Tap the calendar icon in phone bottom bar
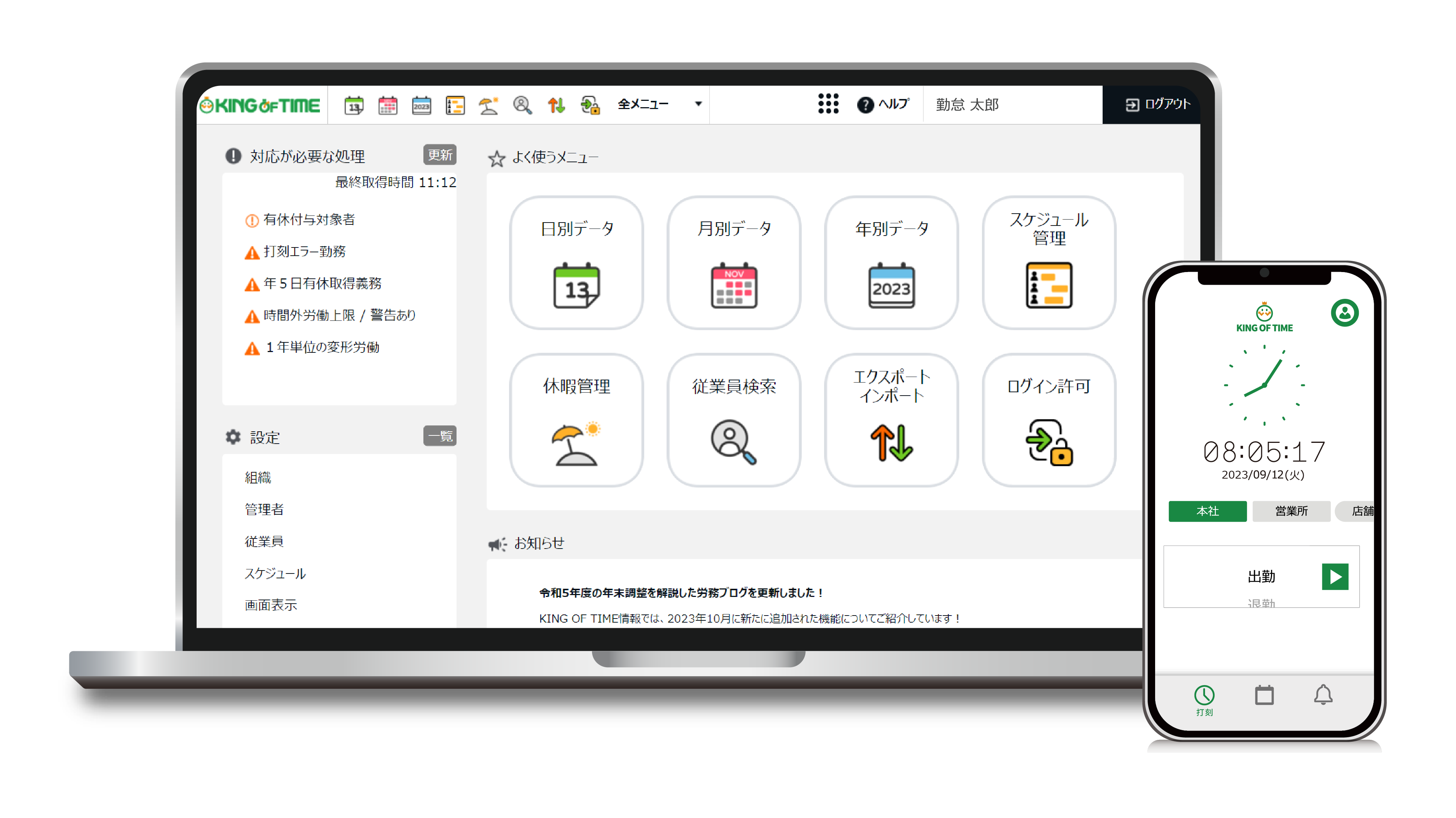1456x818 pixels. [x=1264, y=696]
